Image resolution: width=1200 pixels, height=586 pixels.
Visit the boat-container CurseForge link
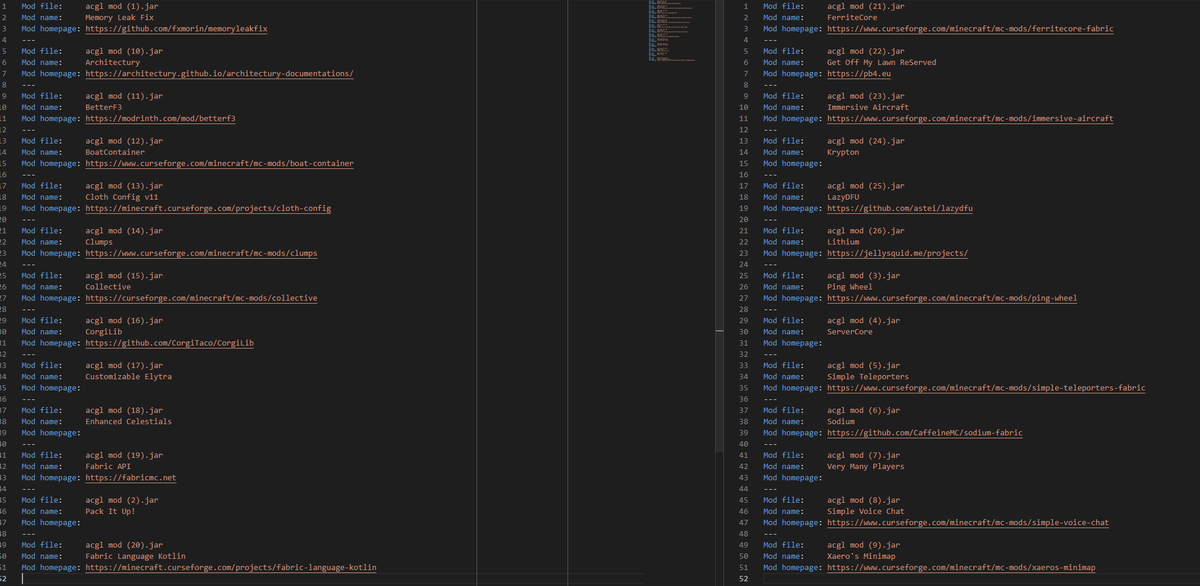pos(220,164)
